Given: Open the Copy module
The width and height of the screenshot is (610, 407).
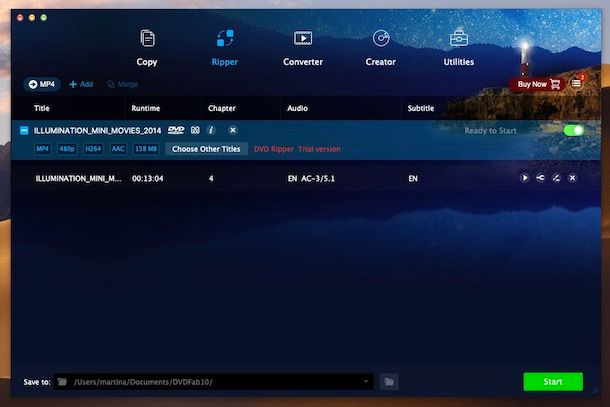Looking at the screenshot, I should point(147,48).
